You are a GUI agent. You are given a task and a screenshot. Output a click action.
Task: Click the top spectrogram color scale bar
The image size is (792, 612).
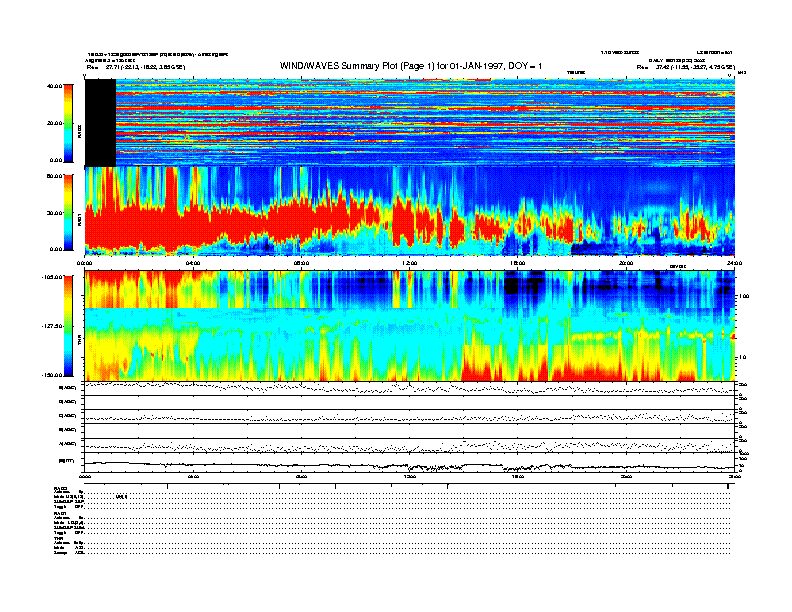(x=68, y=124)
